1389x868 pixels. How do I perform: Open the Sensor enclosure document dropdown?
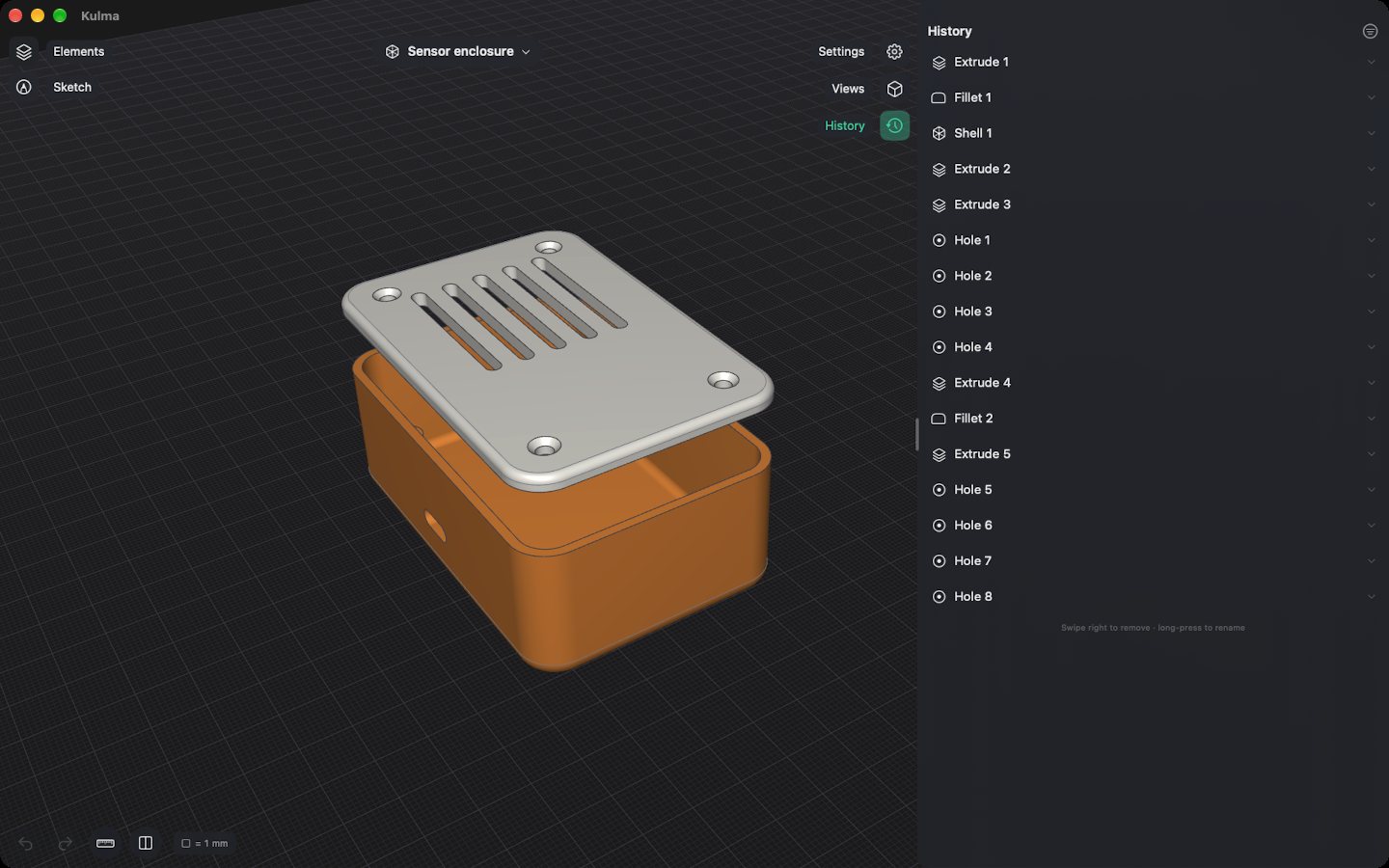point(458,52)
